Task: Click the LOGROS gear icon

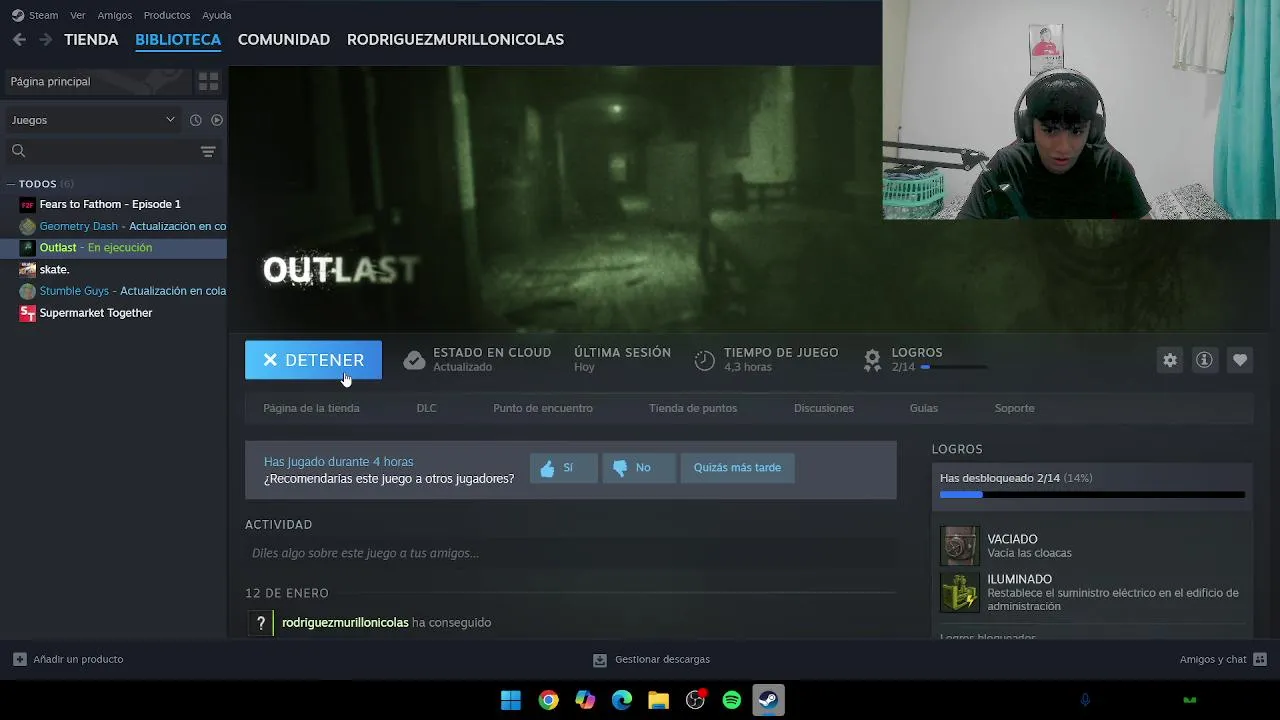Action: coord(872,358)
